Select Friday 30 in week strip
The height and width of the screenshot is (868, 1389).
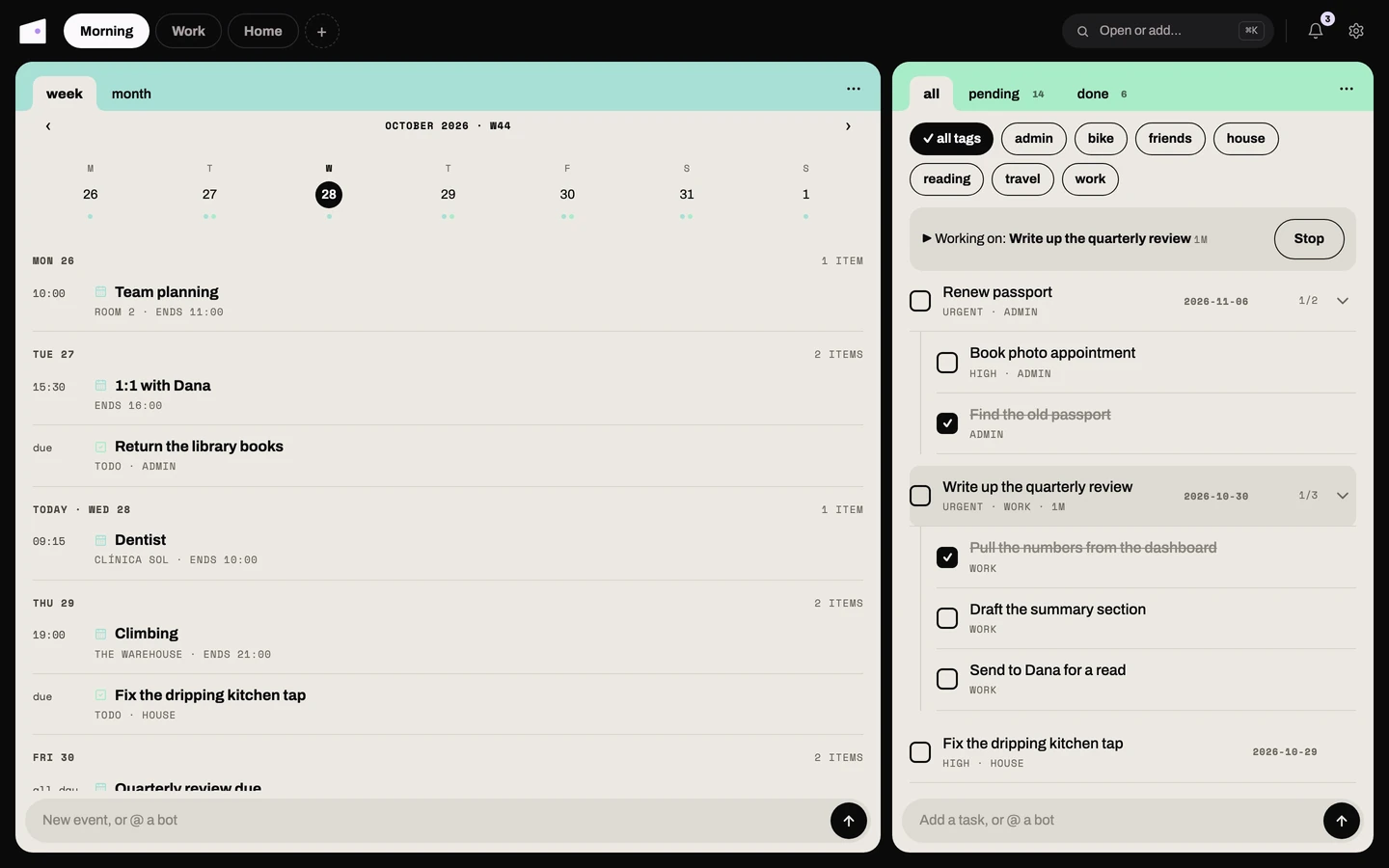click(x=567, y=194)
